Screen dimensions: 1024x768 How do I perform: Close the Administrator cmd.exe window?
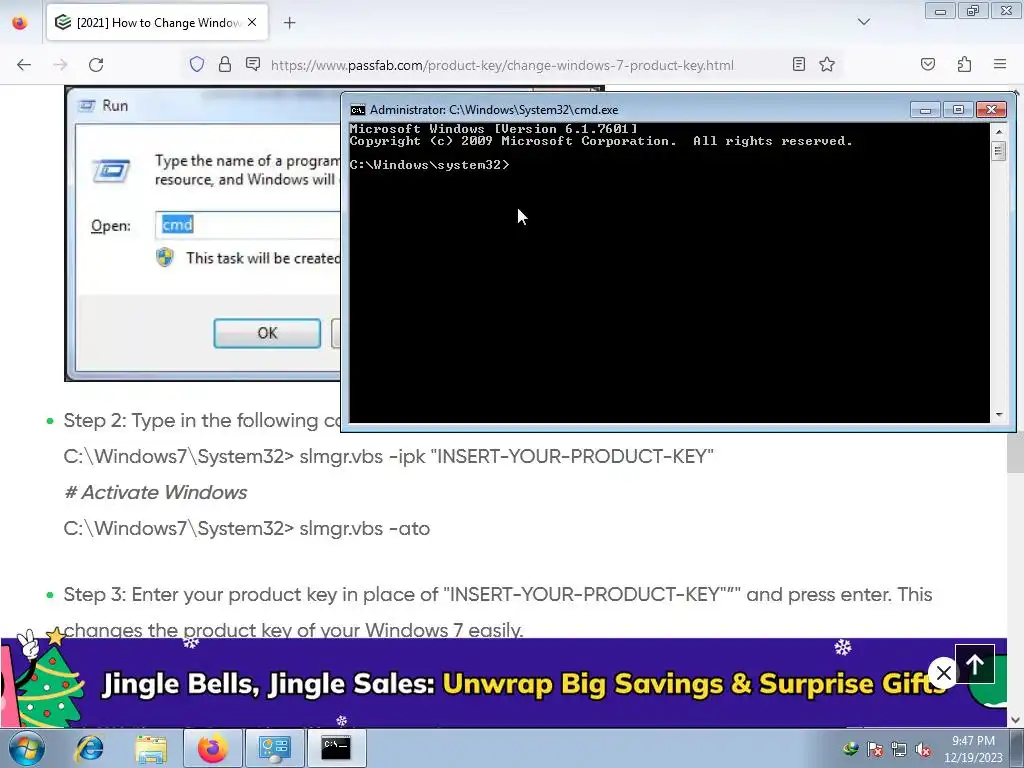click(x=991, y=110)
